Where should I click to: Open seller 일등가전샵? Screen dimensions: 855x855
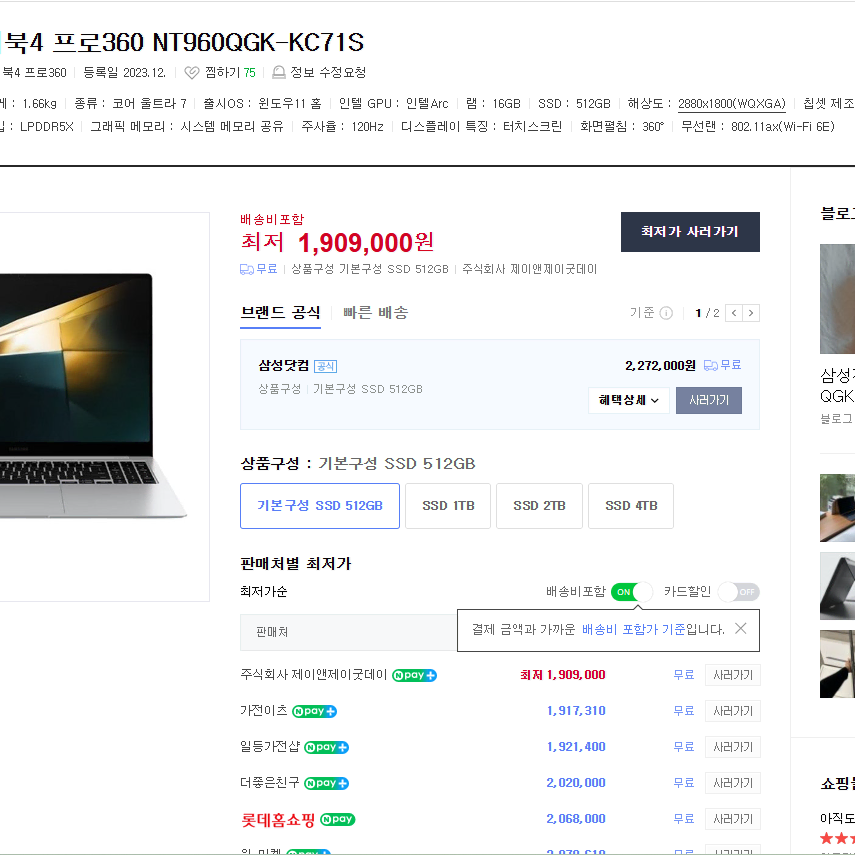point(270,746)
